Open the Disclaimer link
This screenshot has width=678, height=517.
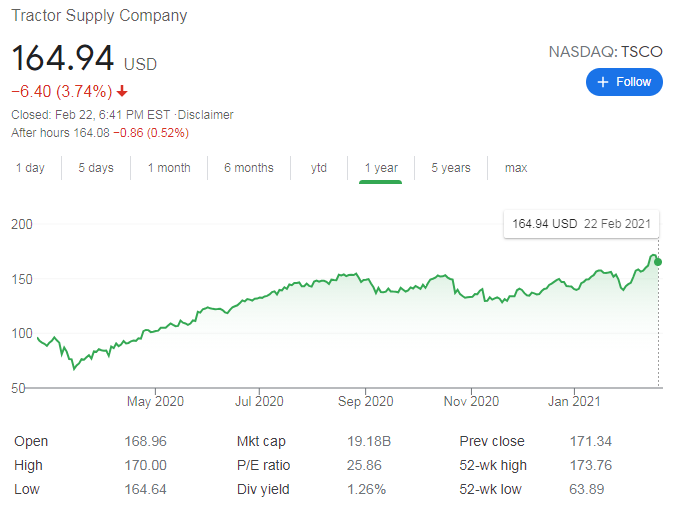[205, 115]
